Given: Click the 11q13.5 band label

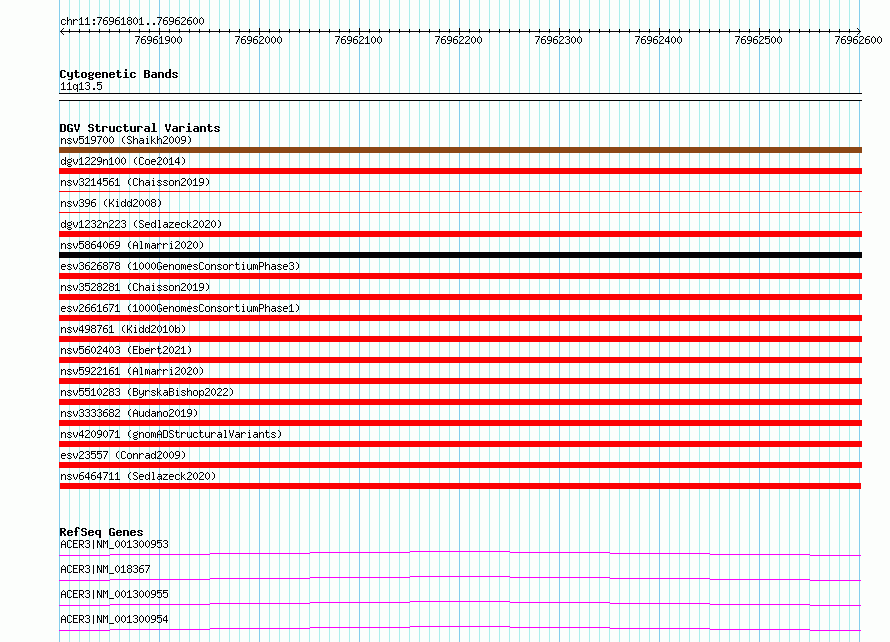Looking at the screenshot, I should coord(81,86).
